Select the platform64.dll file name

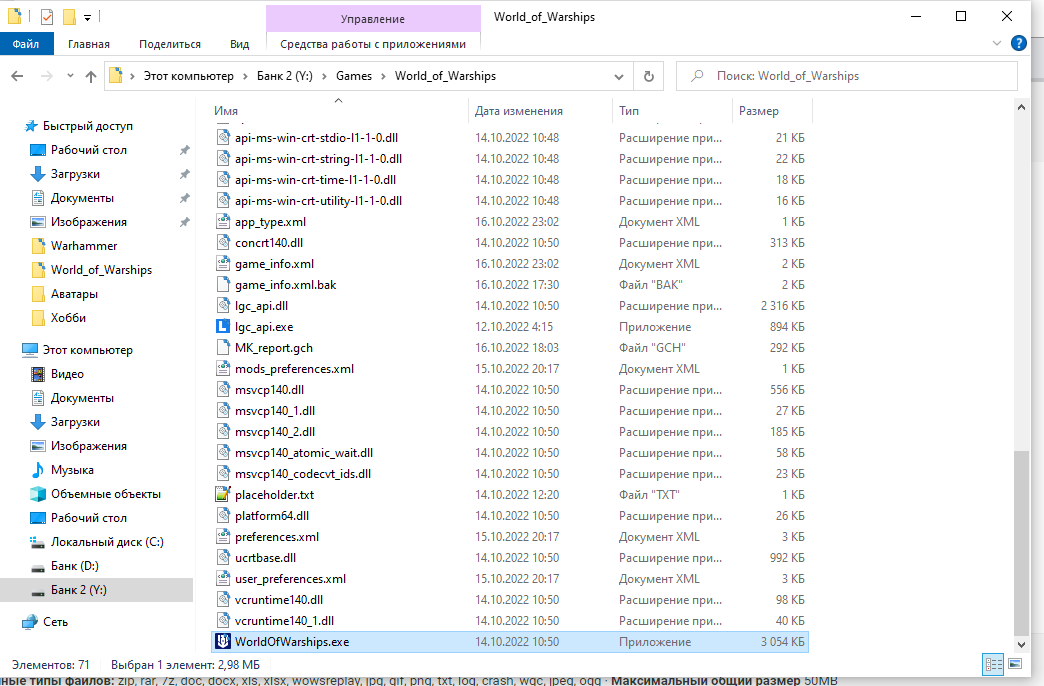pyautogui.click(x=272, y=516)
